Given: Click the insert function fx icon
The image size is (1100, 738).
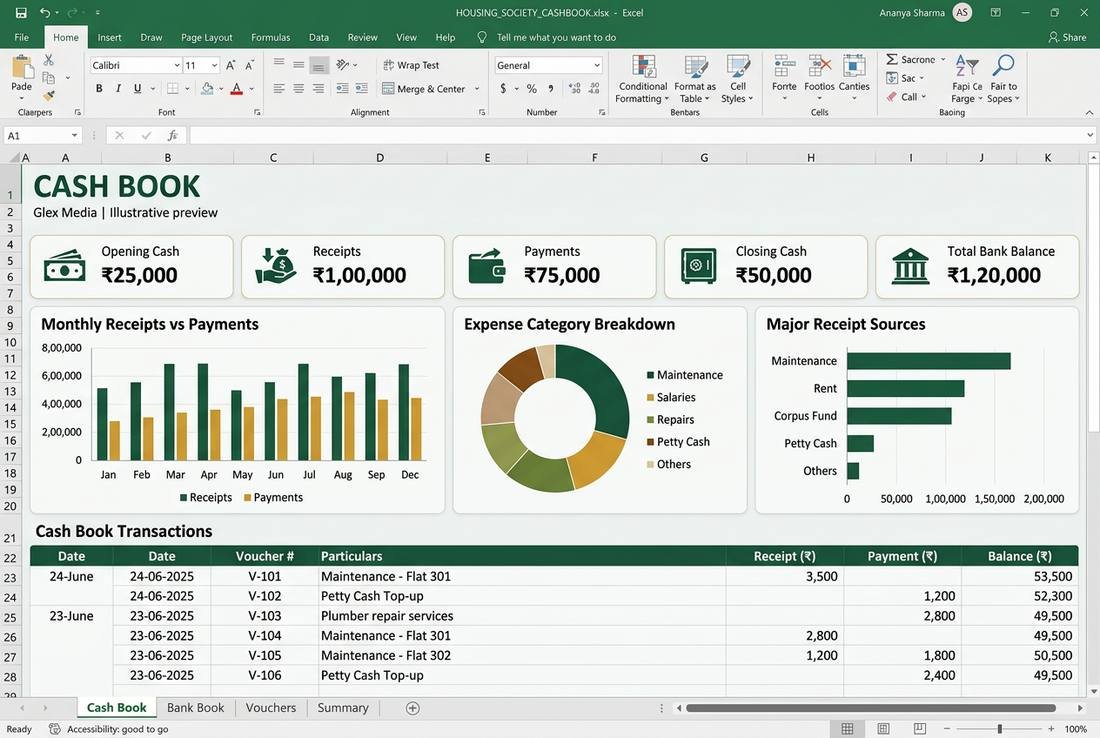Looking at the screenshot, I should [x=173, y=135].
